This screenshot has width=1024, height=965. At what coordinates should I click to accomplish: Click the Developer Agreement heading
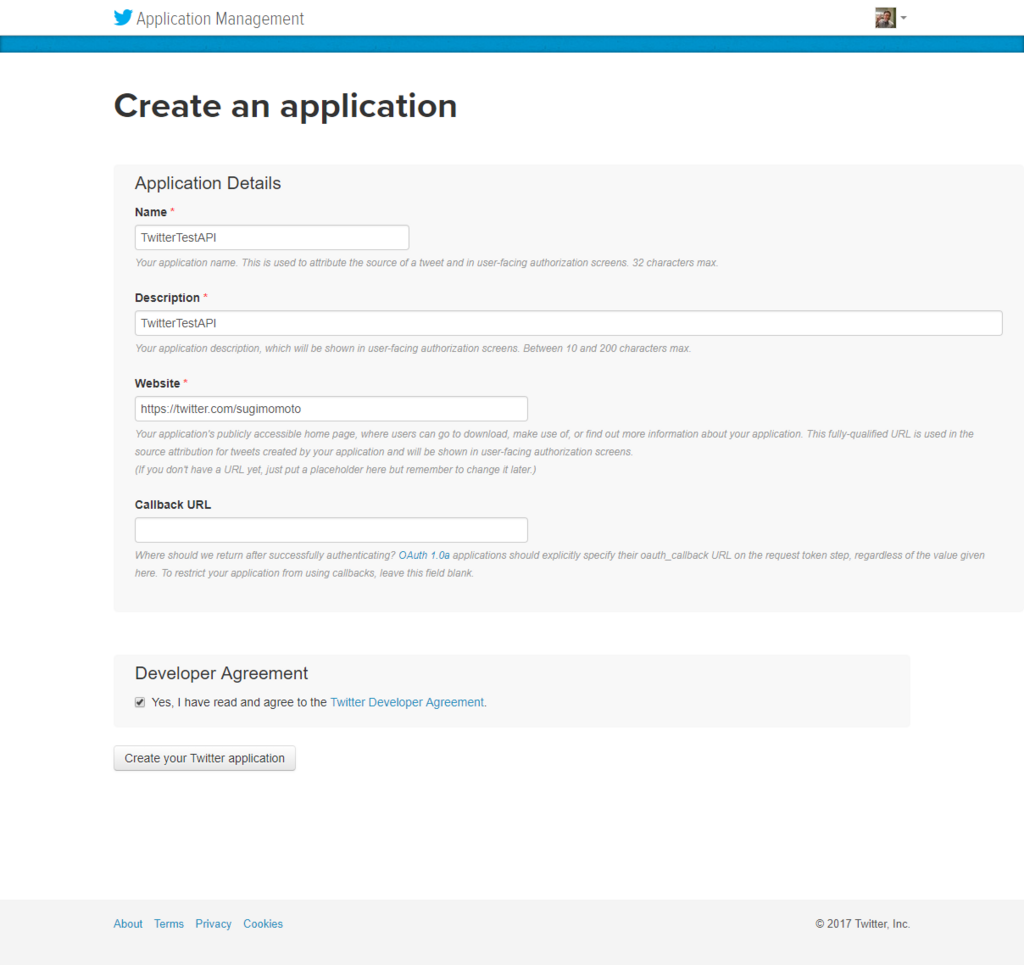click(221, 673)
